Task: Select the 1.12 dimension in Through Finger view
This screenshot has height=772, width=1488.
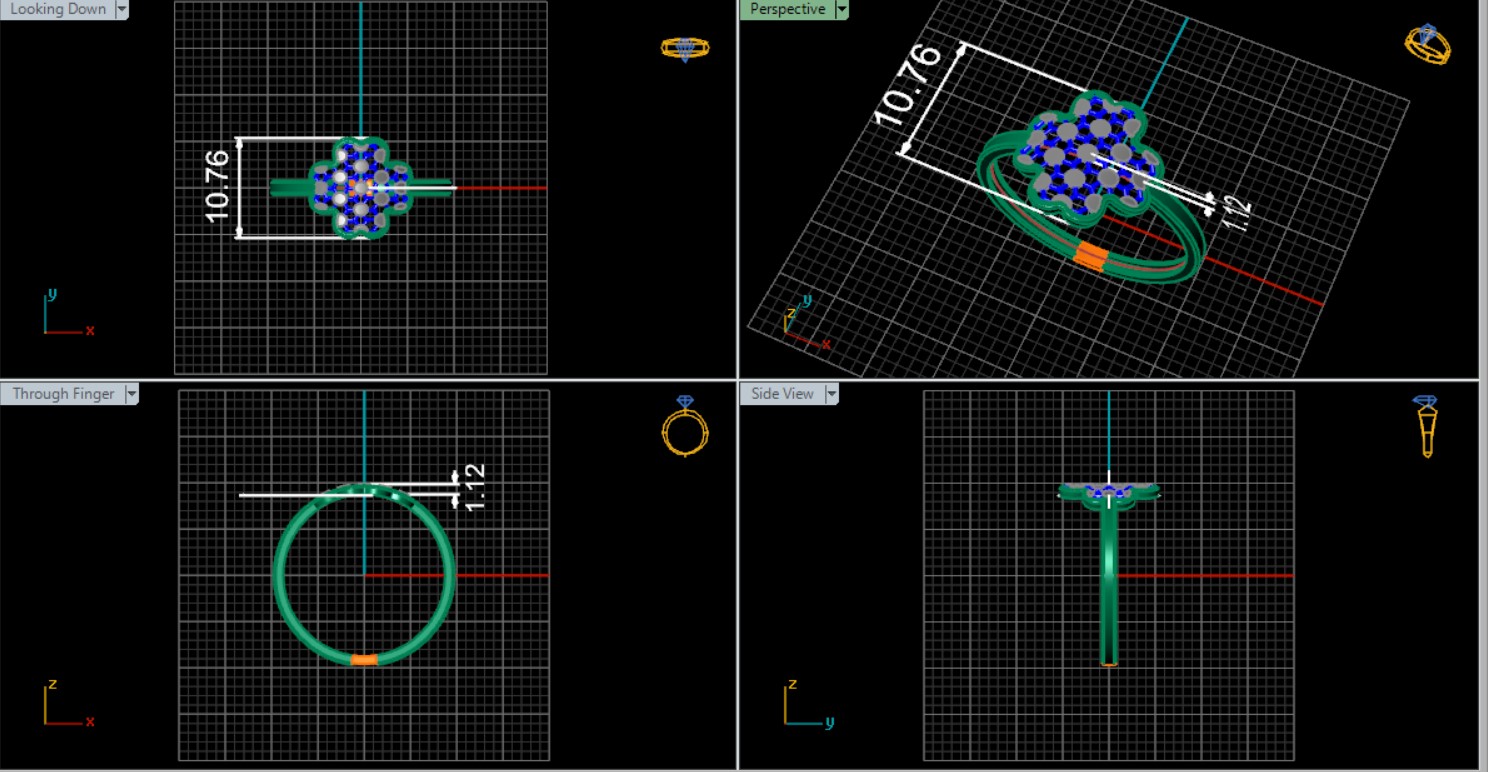Action: pos(474,486)
